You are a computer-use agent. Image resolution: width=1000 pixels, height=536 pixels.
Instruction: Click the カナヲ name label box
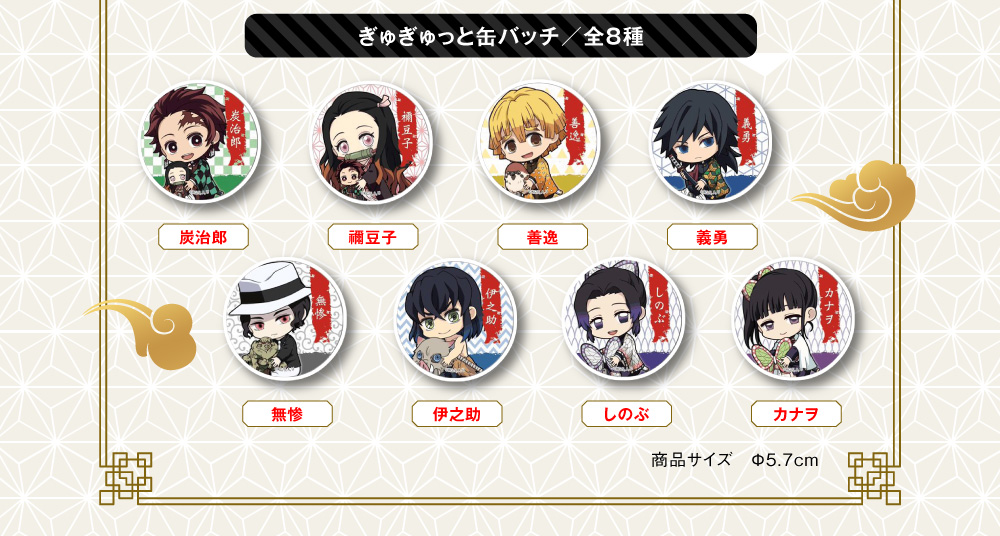(x=797, y=414)
